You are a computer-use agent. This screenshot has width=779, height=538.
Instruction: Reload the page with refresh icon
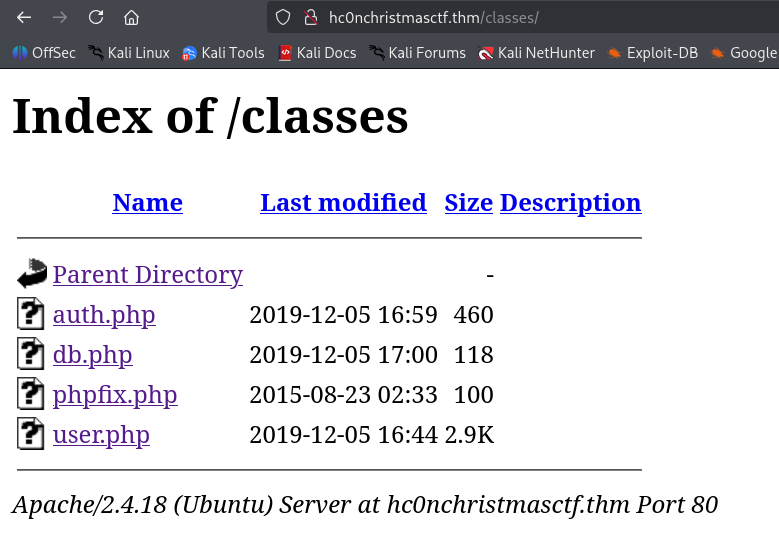click(x=96, y=17)
